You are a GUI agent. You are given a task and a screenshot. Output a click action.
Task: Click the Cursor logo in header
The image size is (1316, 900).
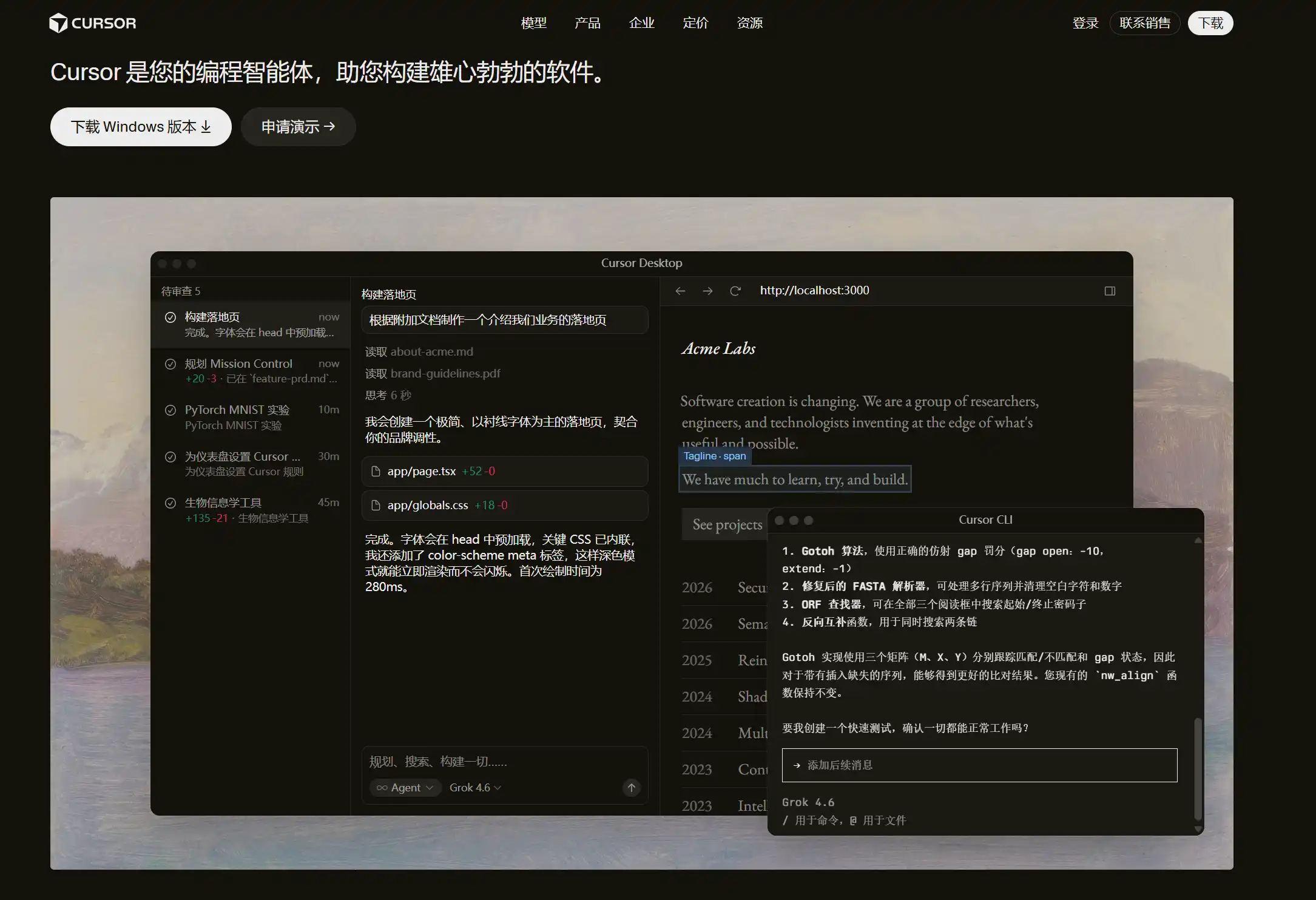click(93, 23)
